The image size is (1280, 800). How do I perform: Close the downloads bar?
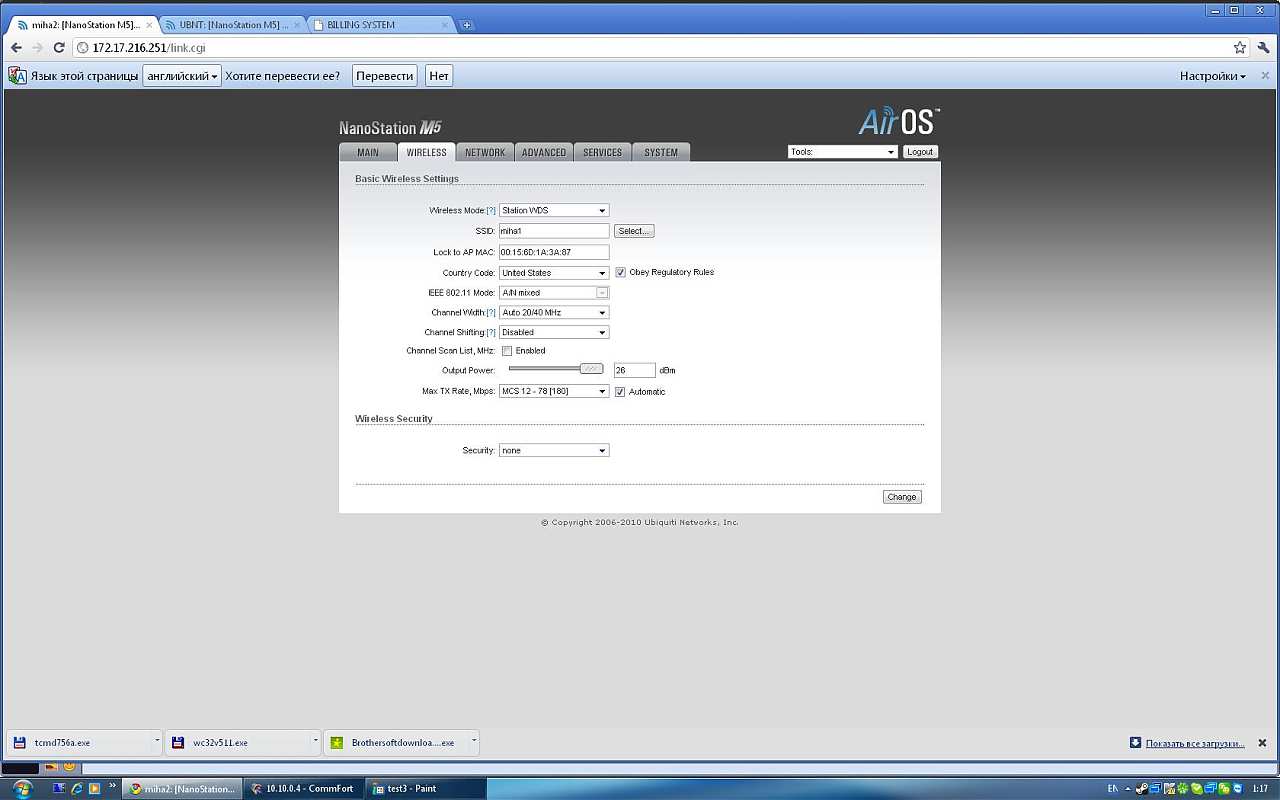(x=1263, y=743)
